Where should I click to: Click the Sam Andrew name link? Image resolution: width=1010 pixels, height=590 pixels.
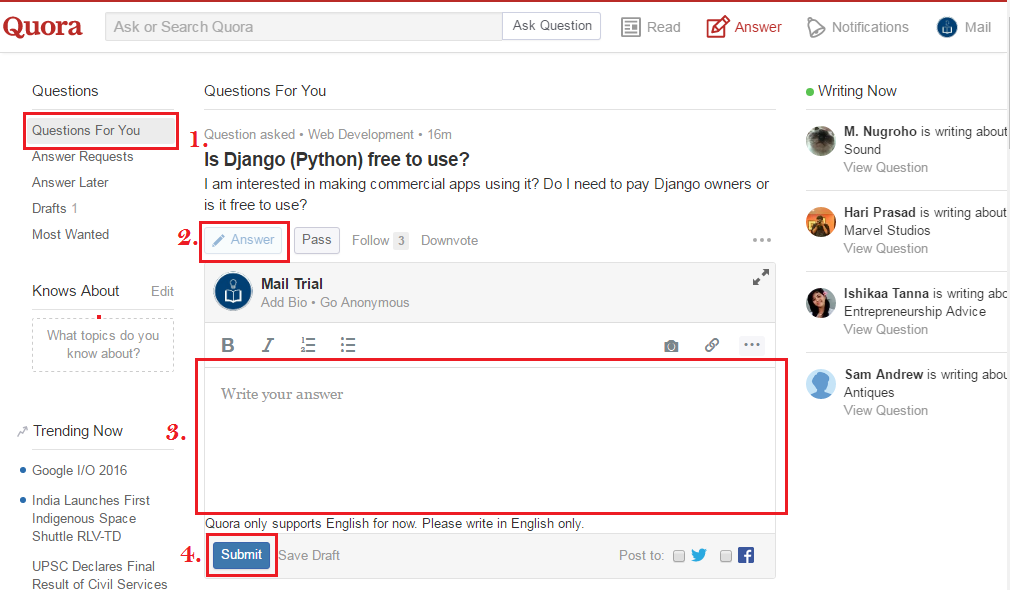tap(884, 375)
